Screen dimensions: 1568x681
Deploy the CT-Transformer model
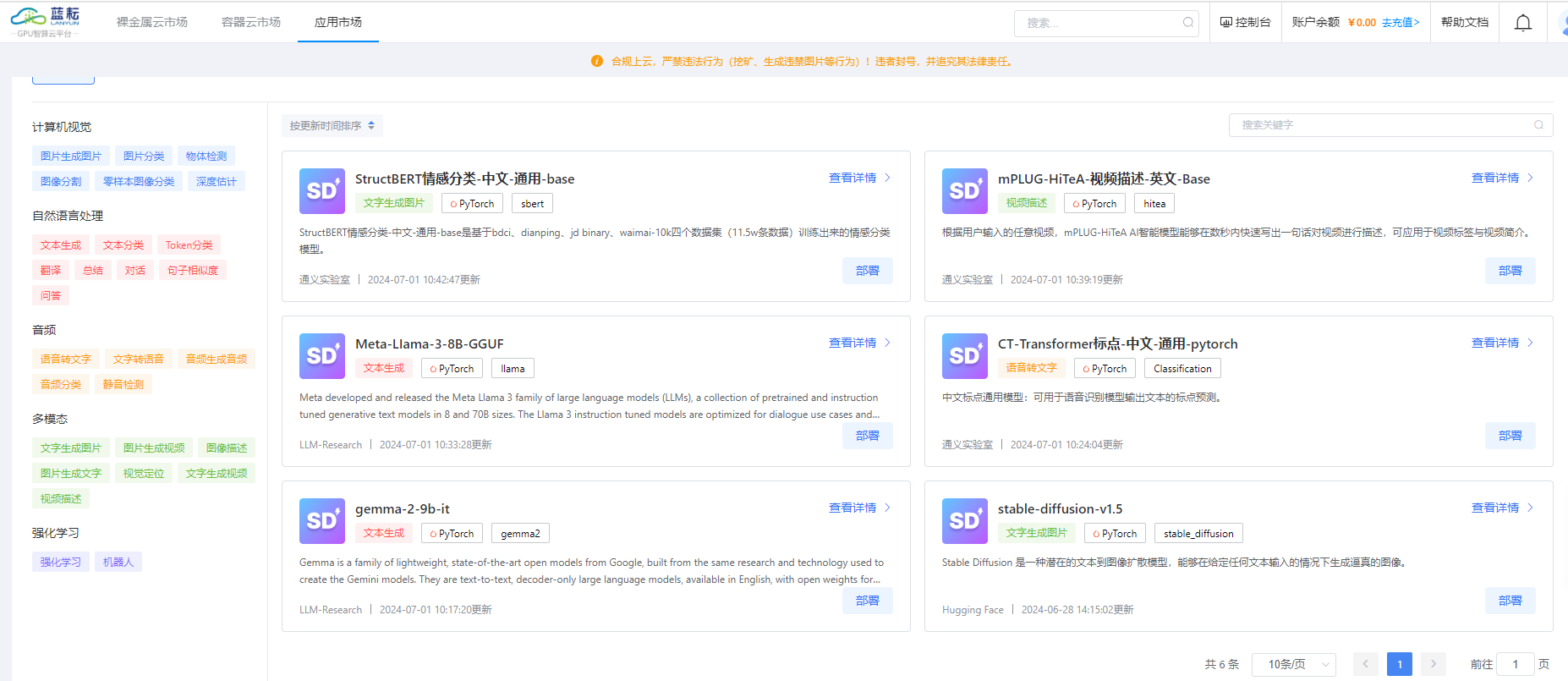pyautogui.click(x=1510, y=436)
